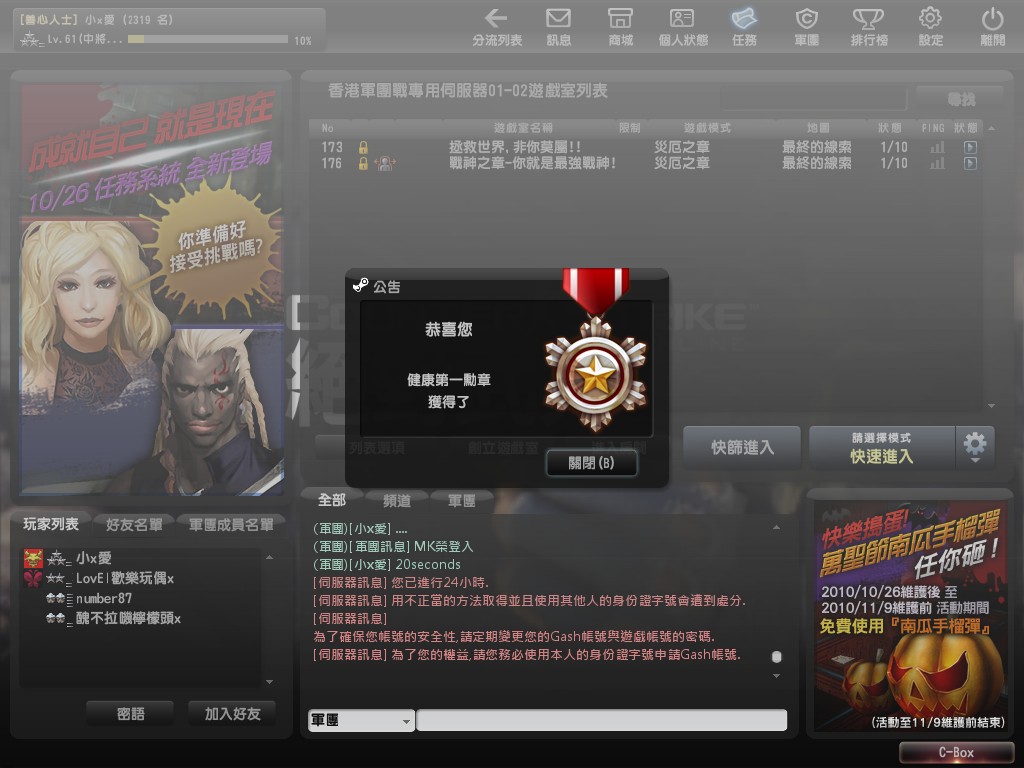Click the ping bars icon of room 173
The height and width of the screenshot is (768, 1024).
coord(937,147)
